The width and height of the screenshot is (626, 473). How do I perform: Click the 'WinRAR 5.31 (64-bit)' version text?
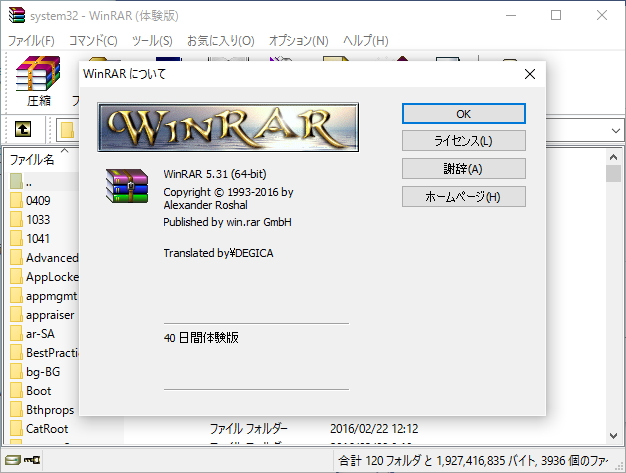coord(215,174)
